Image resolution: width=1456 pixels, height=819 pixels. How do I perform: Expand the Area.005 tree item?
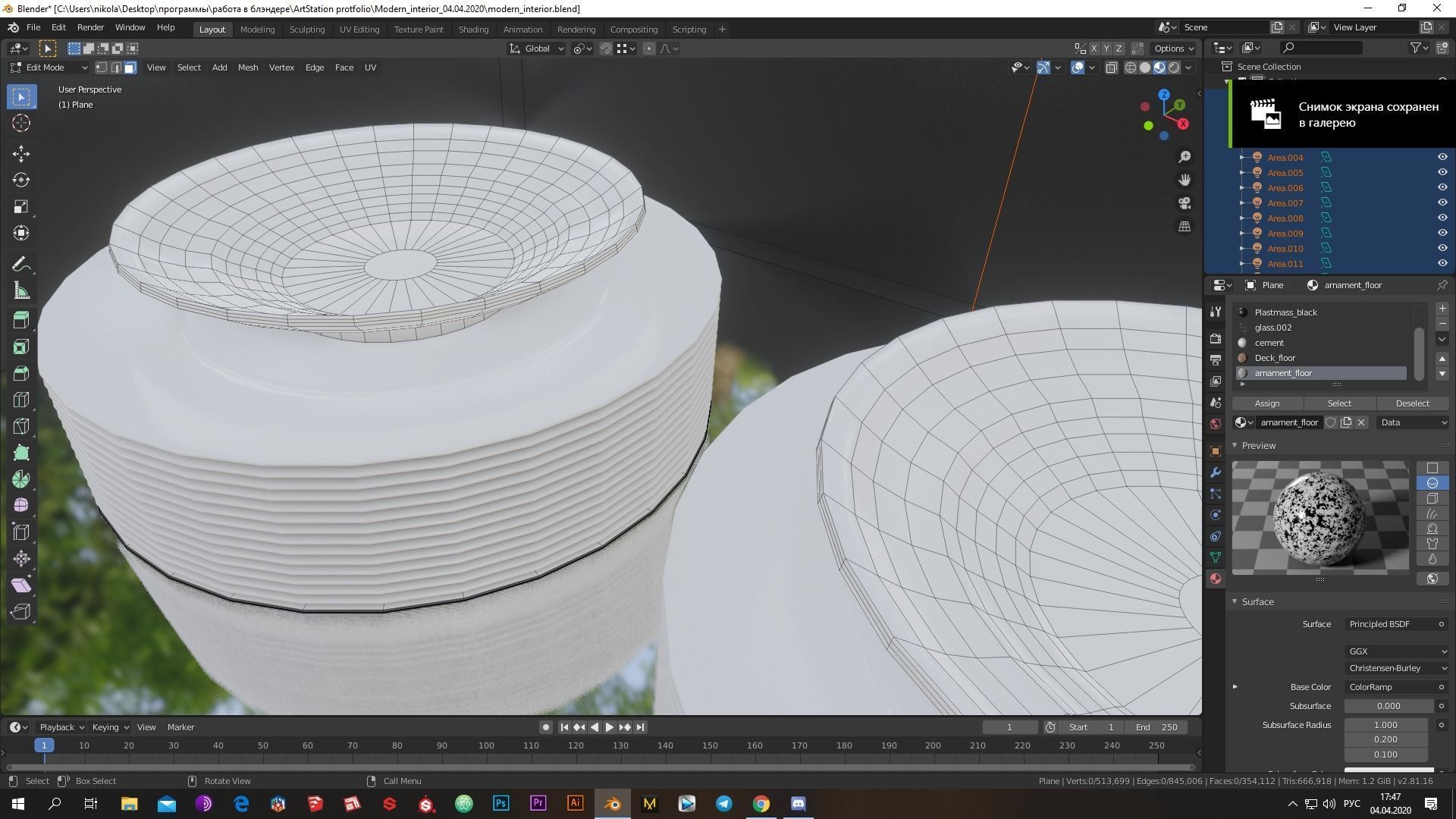point(1242,172)
